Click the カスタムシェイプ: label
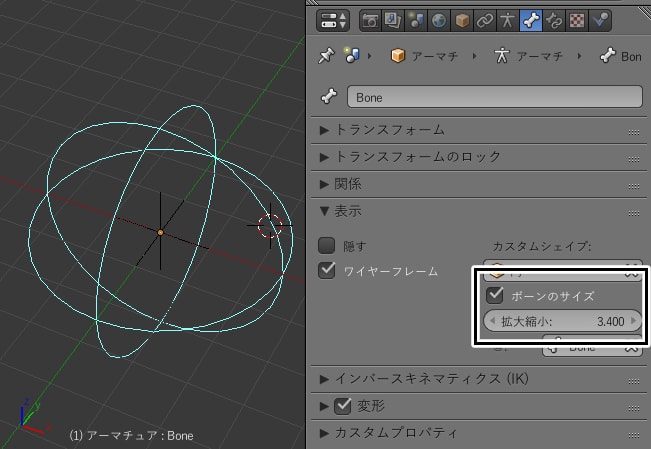651x449 pixels. [542, 246]
